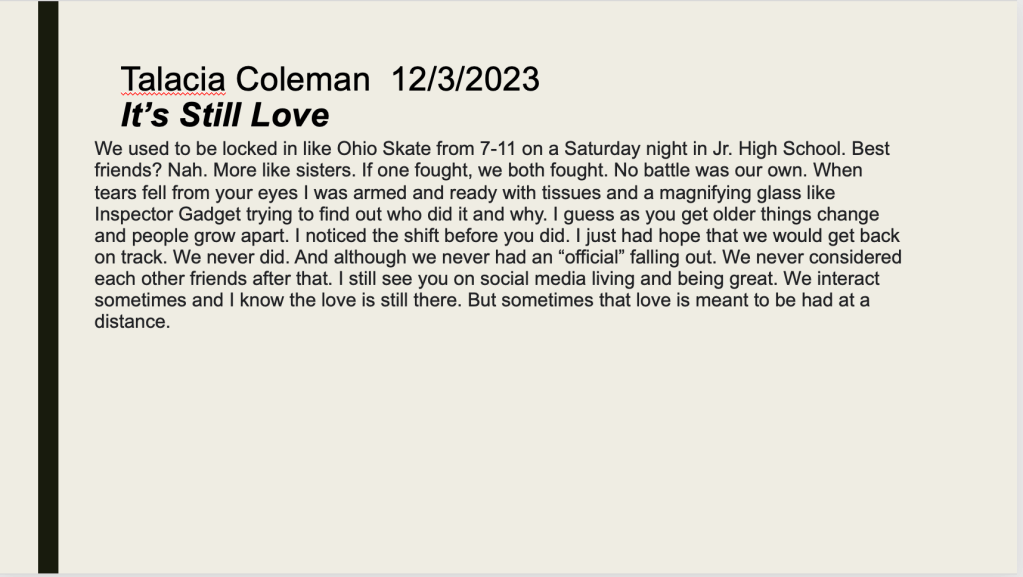The width and height of the screenshot is (1023, 577).
Task: Select the bold italic title "It's Still Love"
Action: coord(224,115)
